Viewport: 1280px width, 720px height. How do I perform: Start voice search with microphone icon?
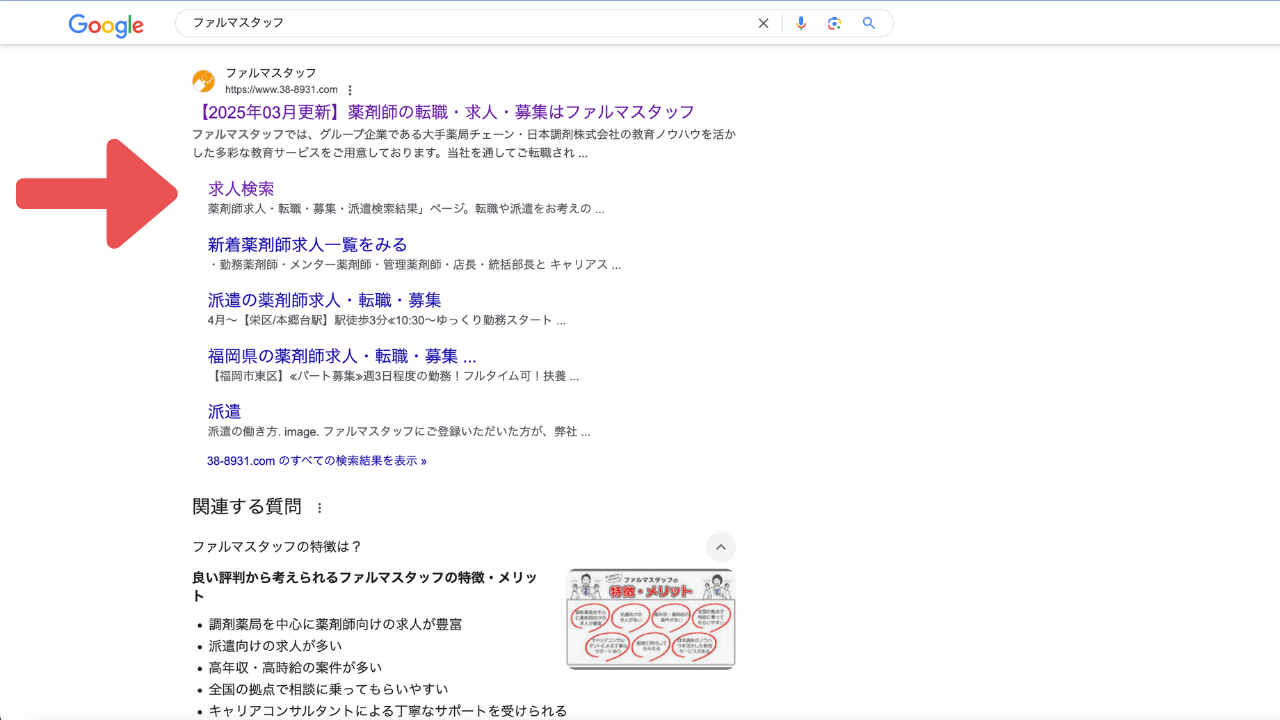801,23
